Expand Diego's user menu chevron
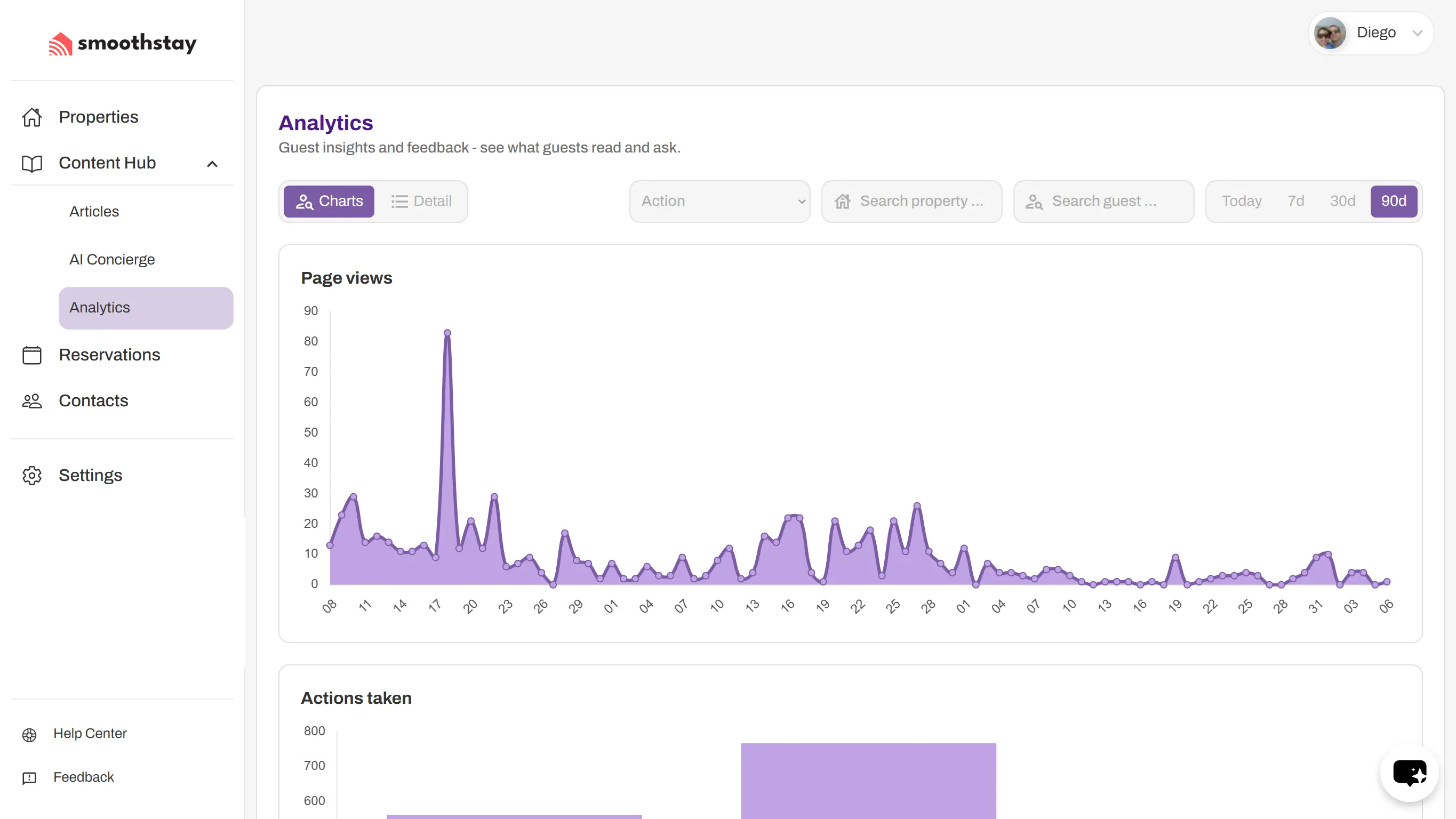Screen dimensions: 1456x819 tap(1417, 33)
